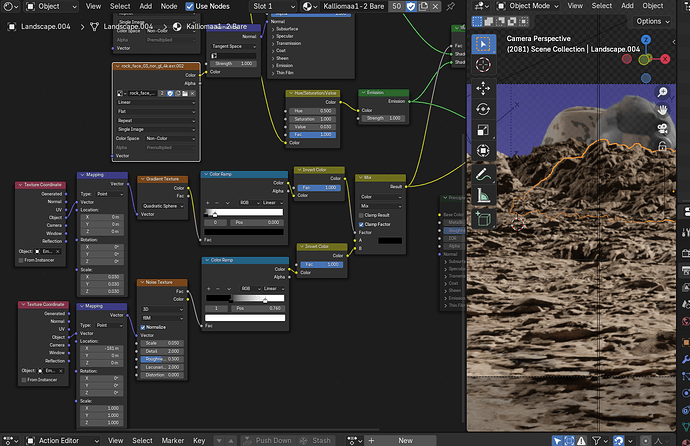The image size is (690, 446).
Task: Select the 3D Cursor tool
Action: coord(483,65)
